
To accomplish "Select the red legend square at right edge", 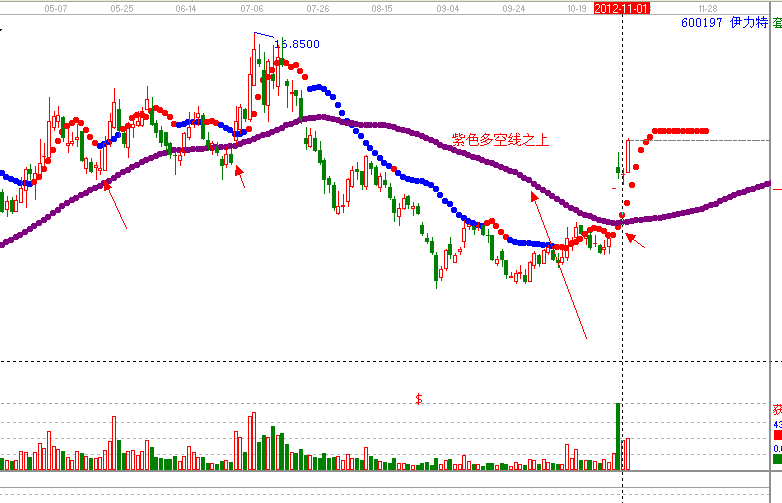I will [x=777, y=437].
